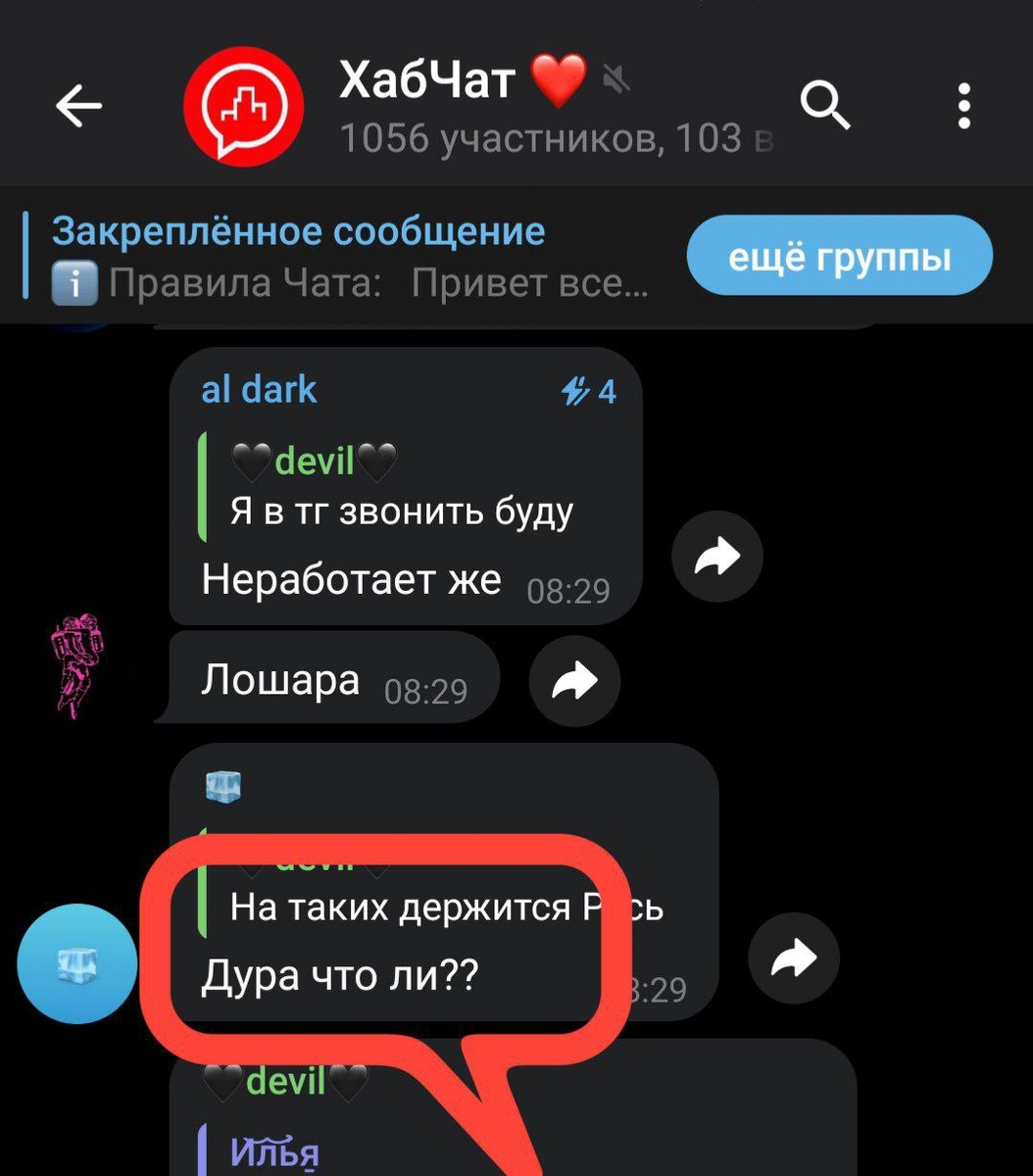Click the 'Закреплённое сообщение' header
The width and height of the screenshot is (1033, 1176).
298,231
